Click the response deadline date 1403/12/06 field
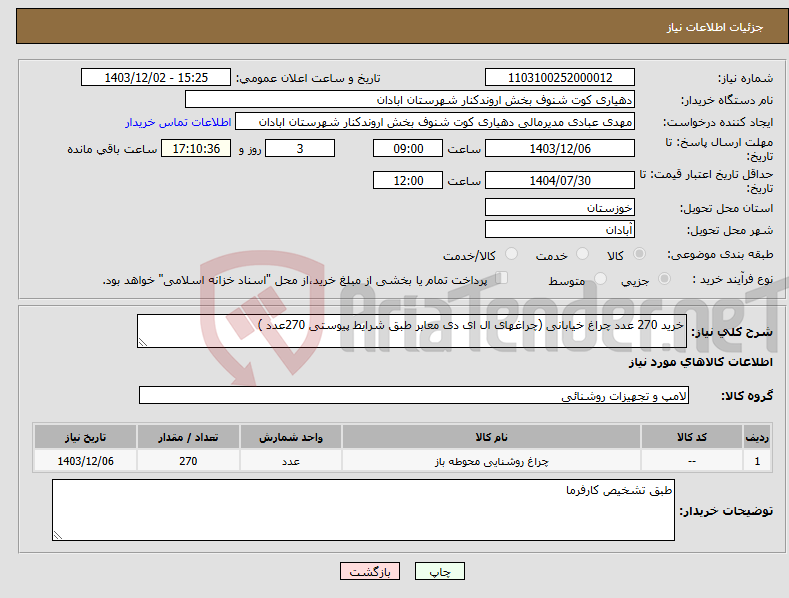This screenshot has height=598, width=789. click(560, 148)
